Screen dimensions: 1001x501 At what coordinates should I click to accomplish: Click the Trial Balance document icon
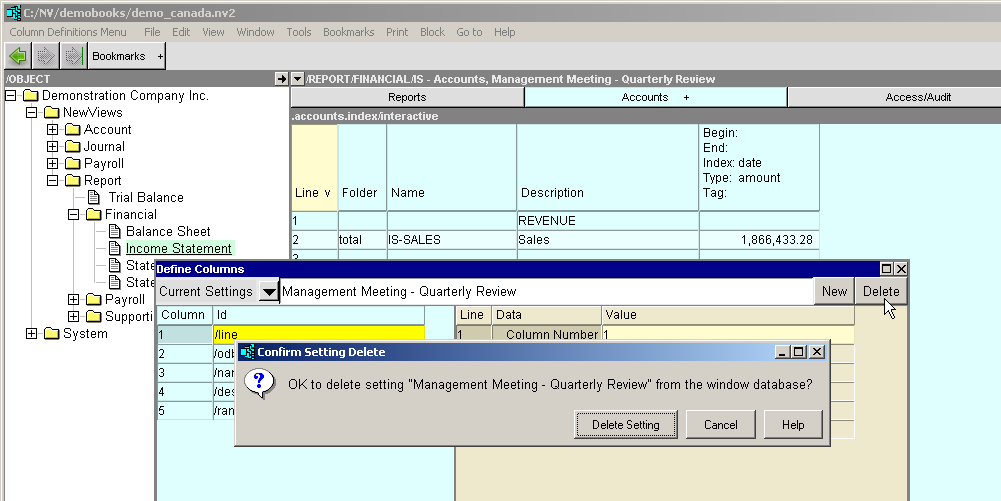(95, 197)
